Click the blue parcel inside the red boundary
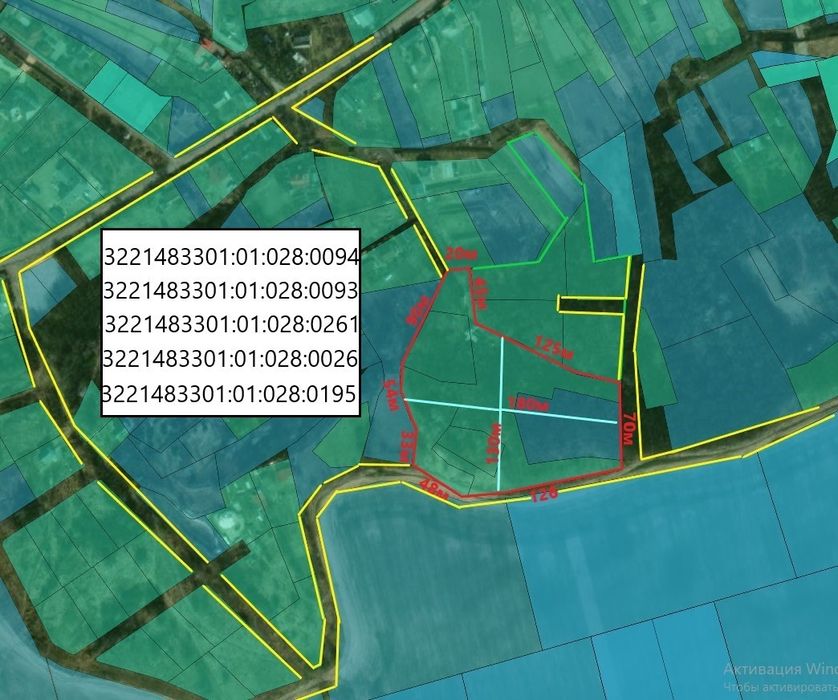838x700 pixels. (x=567, y=427)
